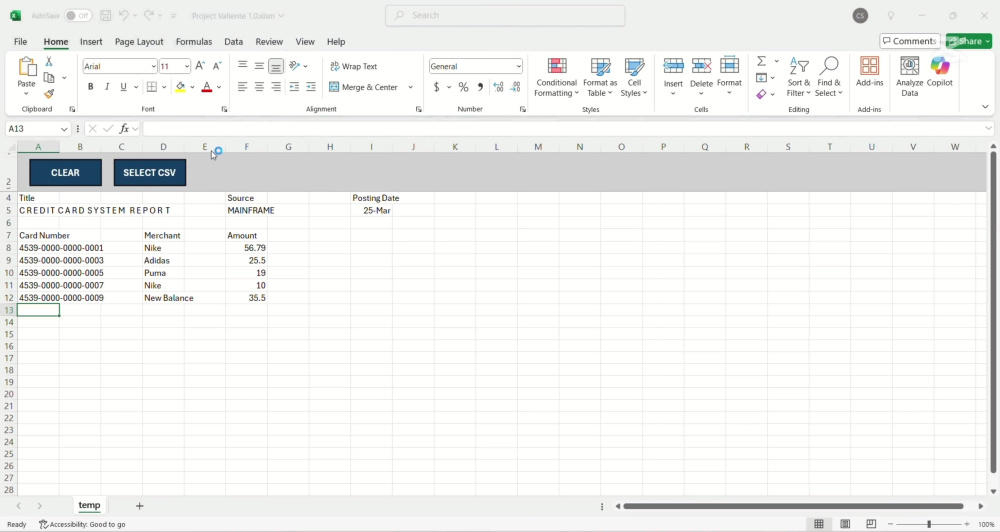Click Increase Decimal icon
1000x532 pixels.
tap(498, 87)
